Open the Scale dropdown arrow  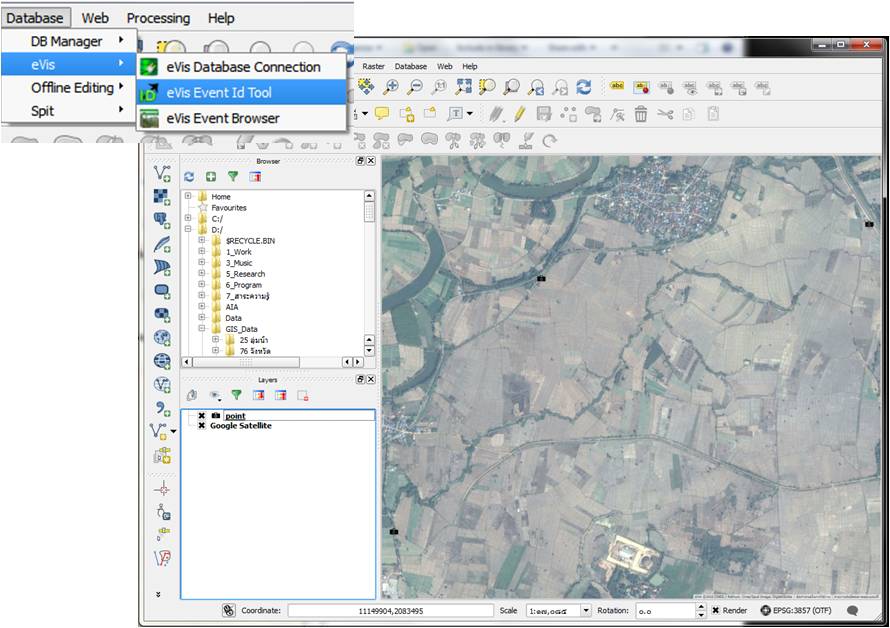point(586,610)
